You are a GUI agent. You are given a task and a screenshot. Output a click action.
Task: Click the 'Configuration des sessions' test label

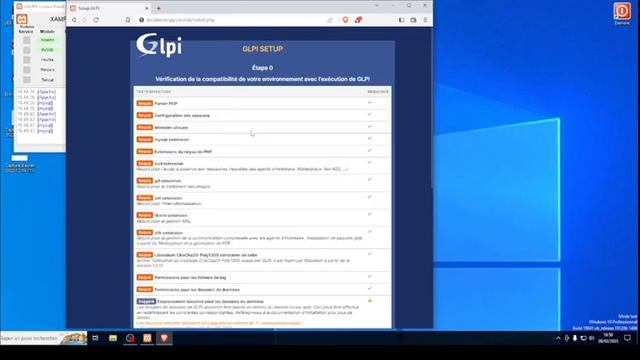point(182,116)
